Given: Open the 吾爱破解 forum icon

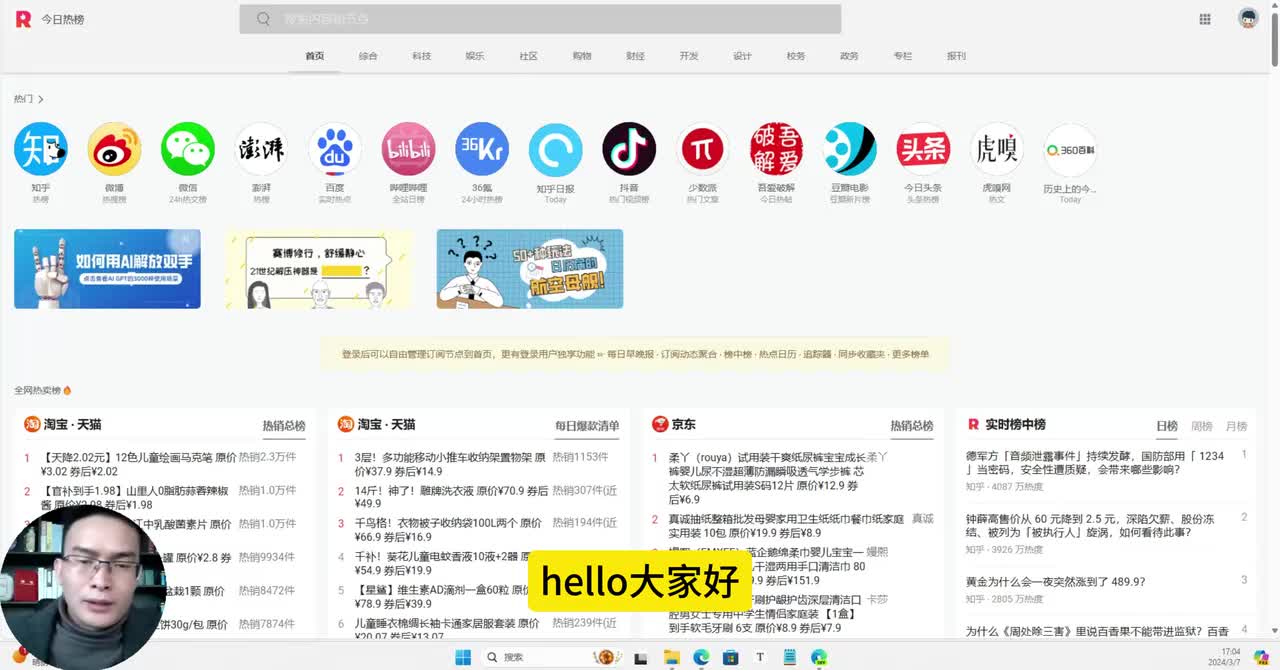Looking at the screenshot, I should click(x=776, y=149).
